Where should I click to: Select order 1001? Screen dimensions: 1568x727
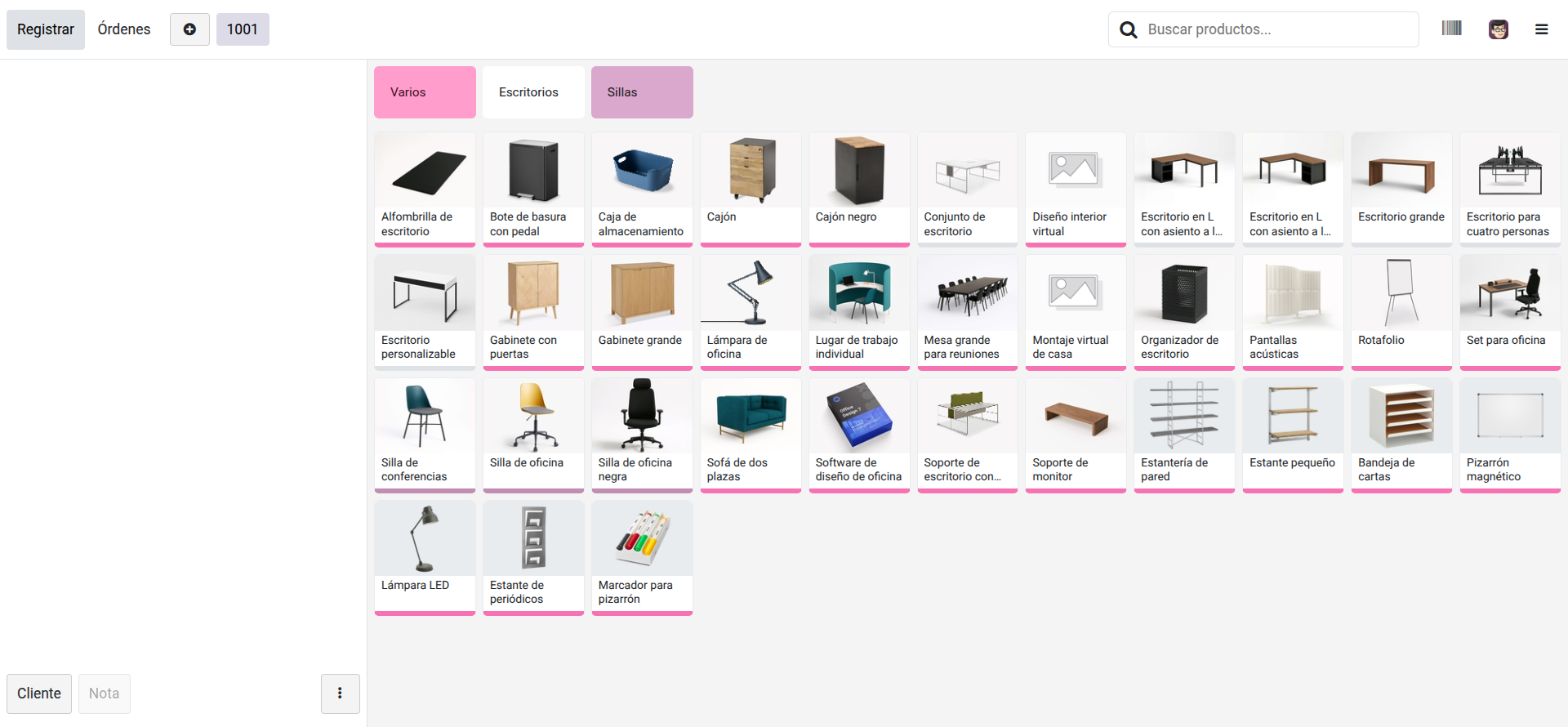[243, 29]
